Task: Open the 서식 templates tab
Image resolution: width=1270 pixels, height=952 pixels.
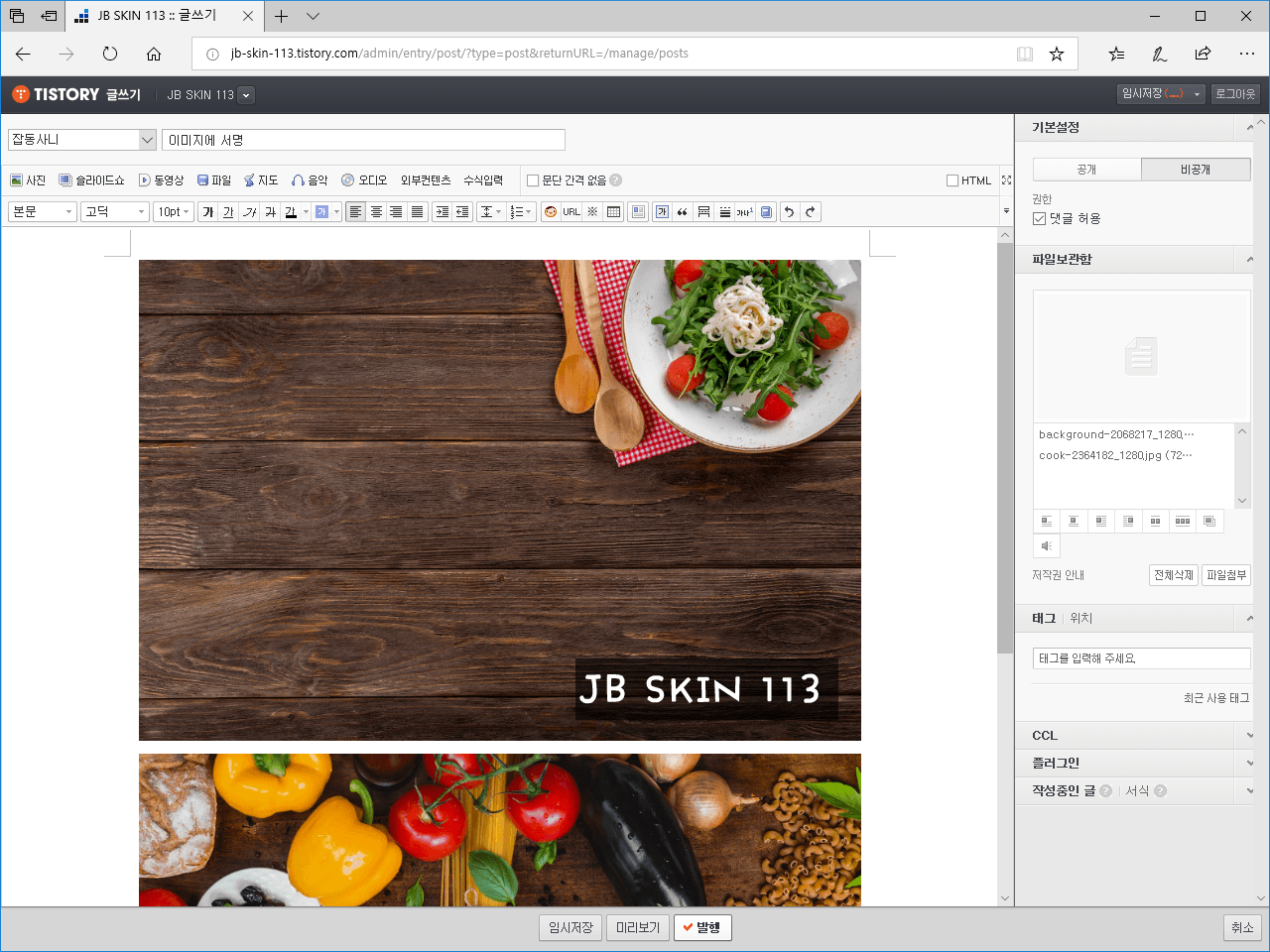Action: tap(1137, 791)
